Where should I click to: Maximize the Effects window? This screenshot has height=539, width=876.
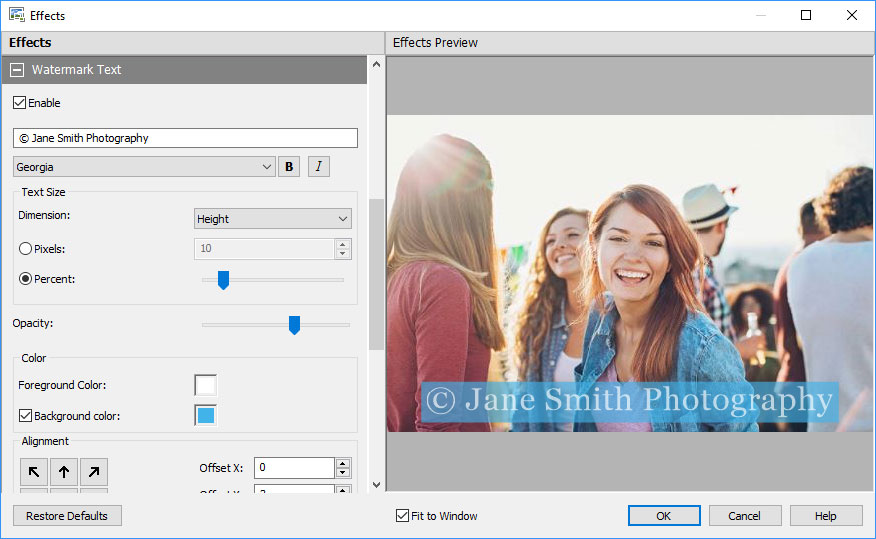coord(806,15)
